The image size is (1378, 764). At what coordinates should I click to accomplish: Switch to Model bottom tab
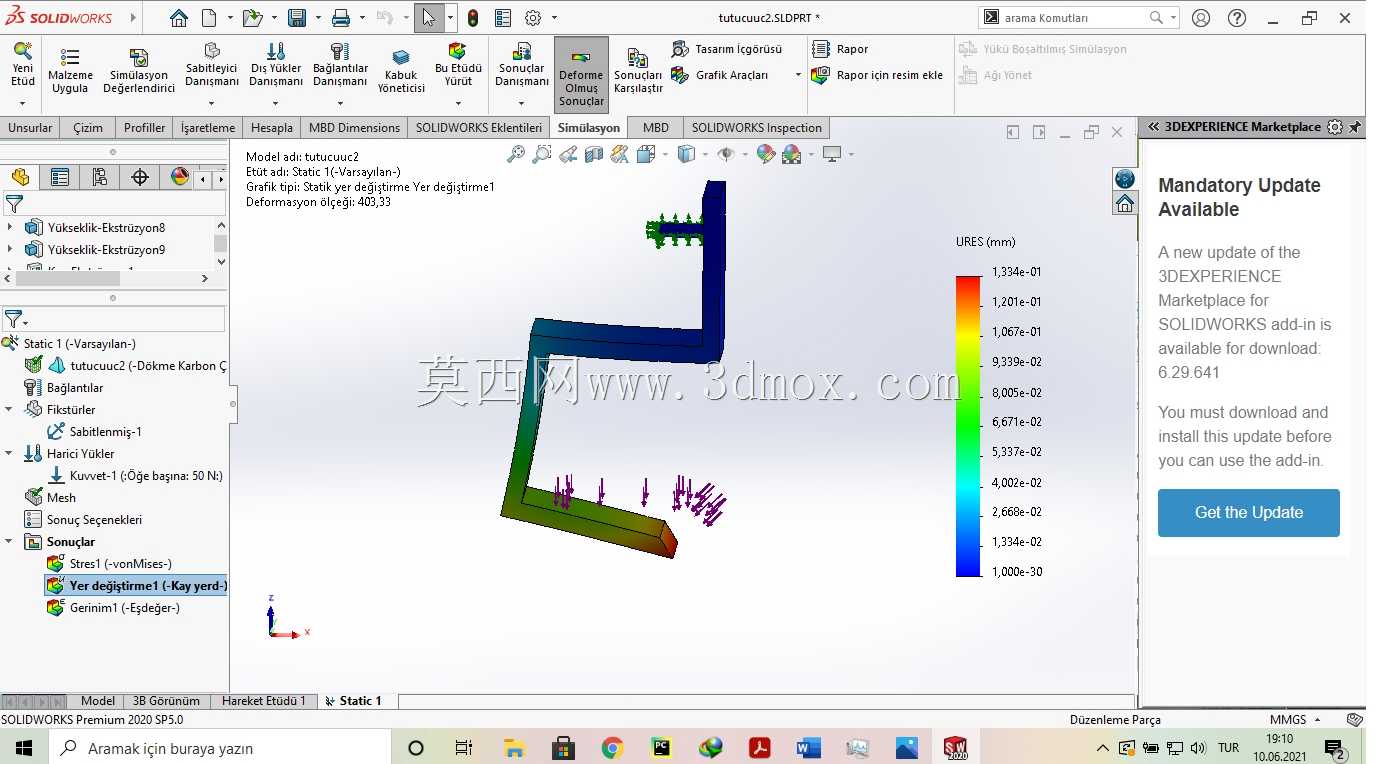pyautogui.click(x=98, y=701)
